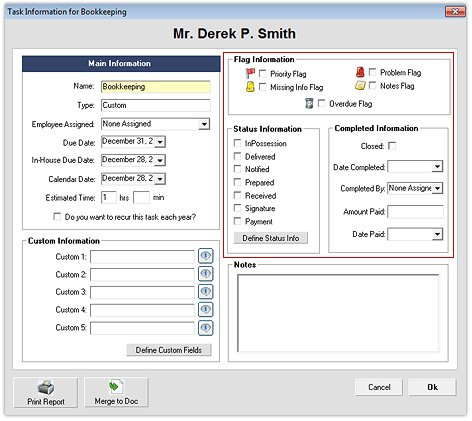Click the info icon beside Custom 1

point(206,256)
